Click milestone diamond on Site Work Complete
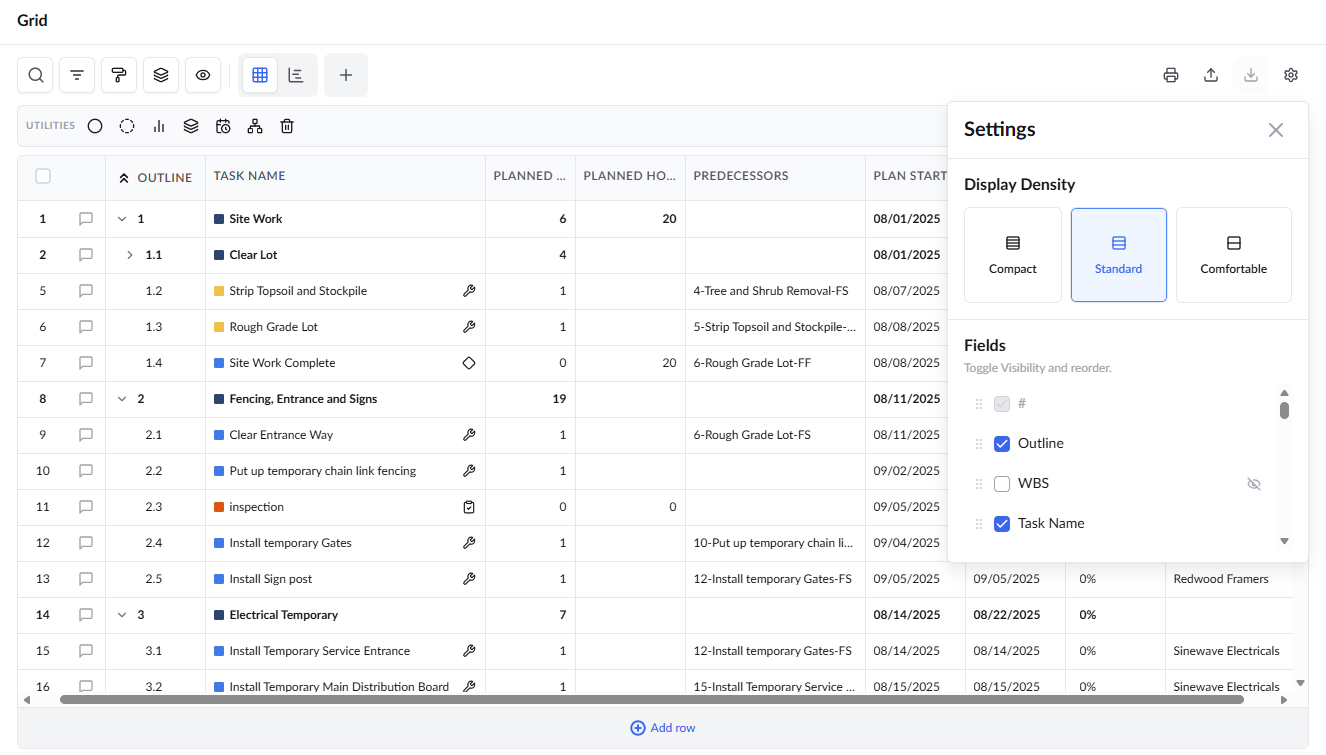Image resolution: width=1326 pixels, height=755 pixels. tap(469, 363)
